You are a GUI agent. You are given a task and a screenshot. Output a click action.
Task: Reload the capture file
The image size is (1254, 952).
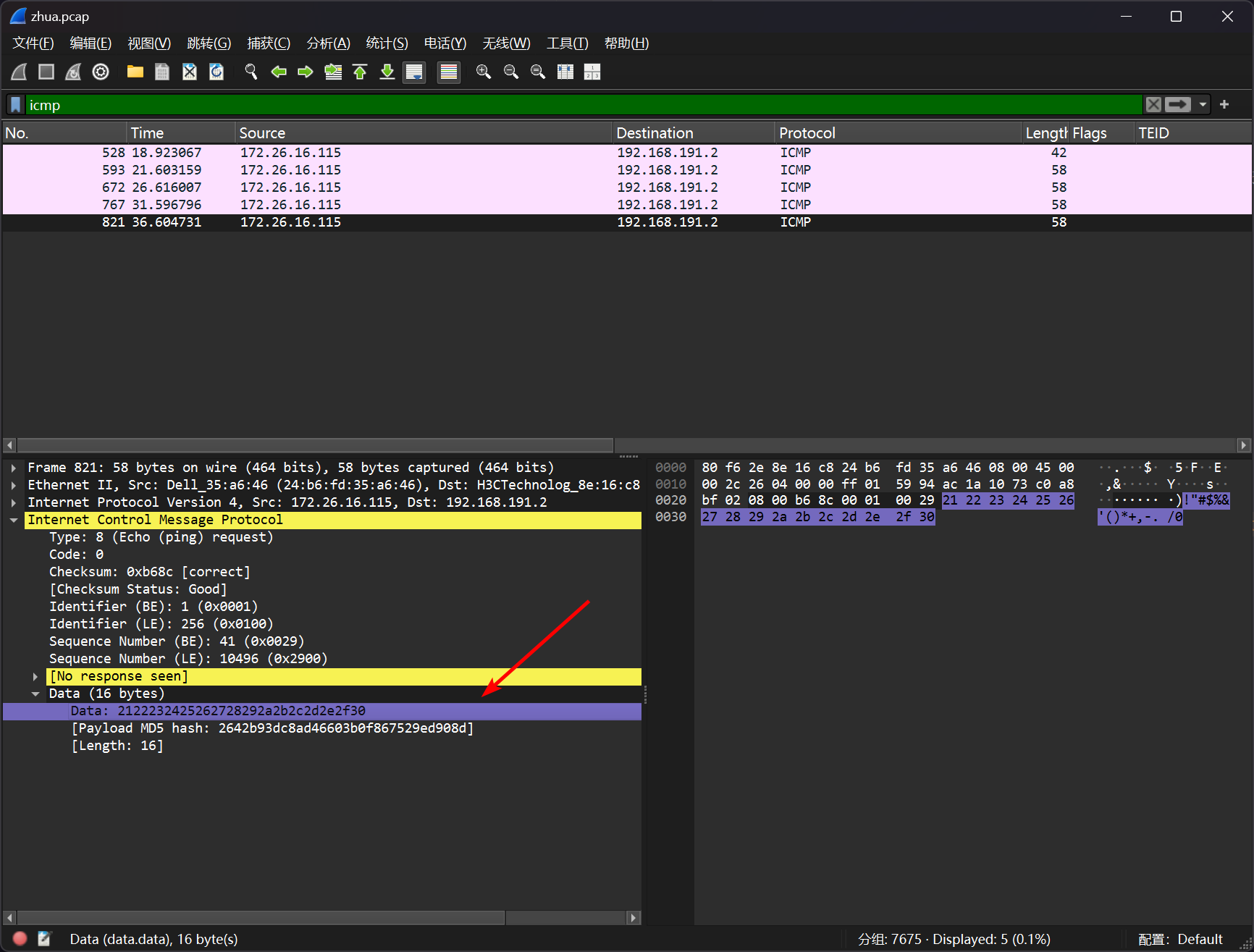pos(216,72)
